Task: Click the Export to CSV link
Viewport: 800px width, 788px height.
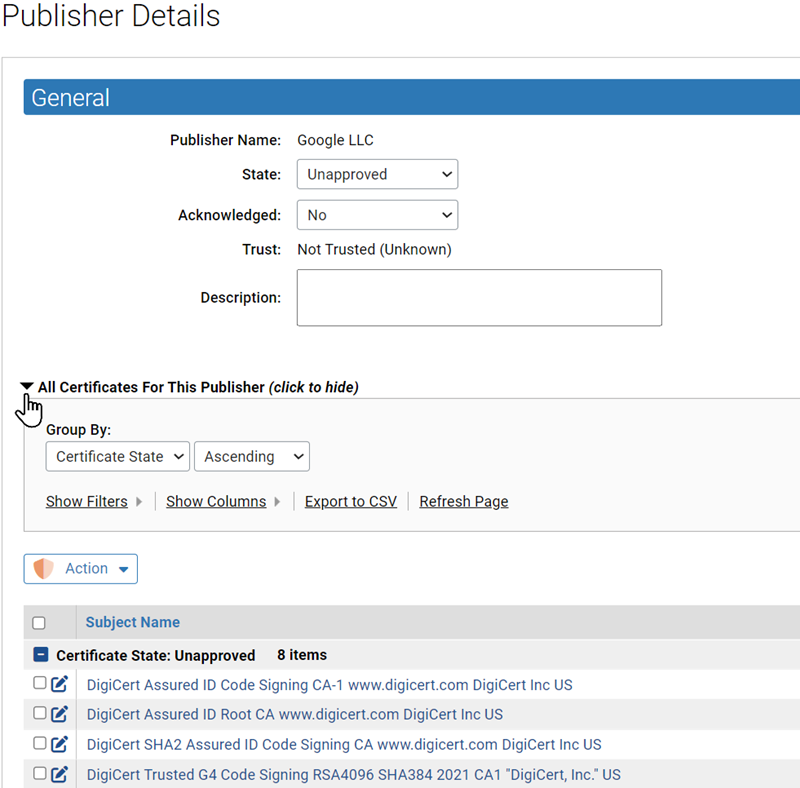Action: click(350, 501)
